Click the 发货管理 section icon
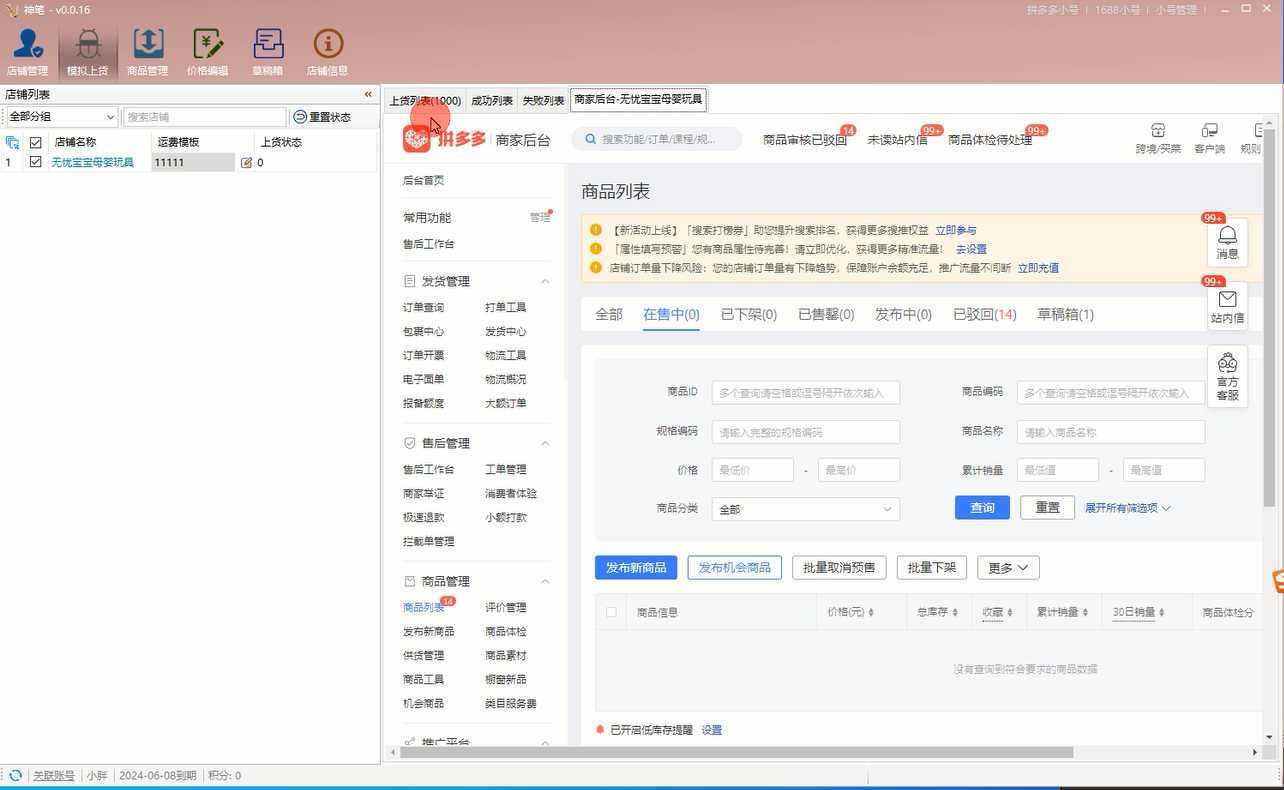 click(x=409, y=281)
